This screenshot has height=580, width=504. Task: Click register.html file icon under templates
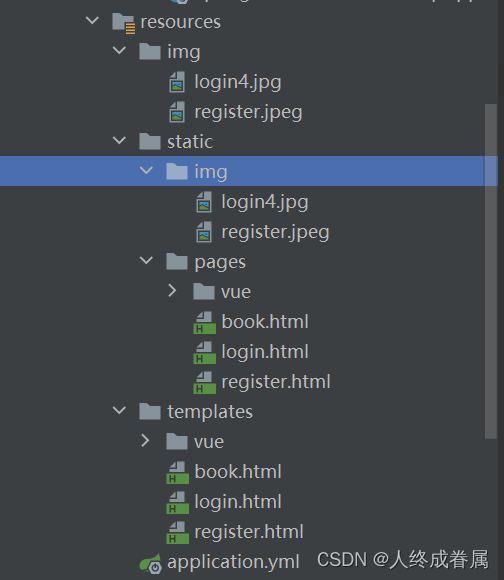pyautogui.click(x=177, y=532)
